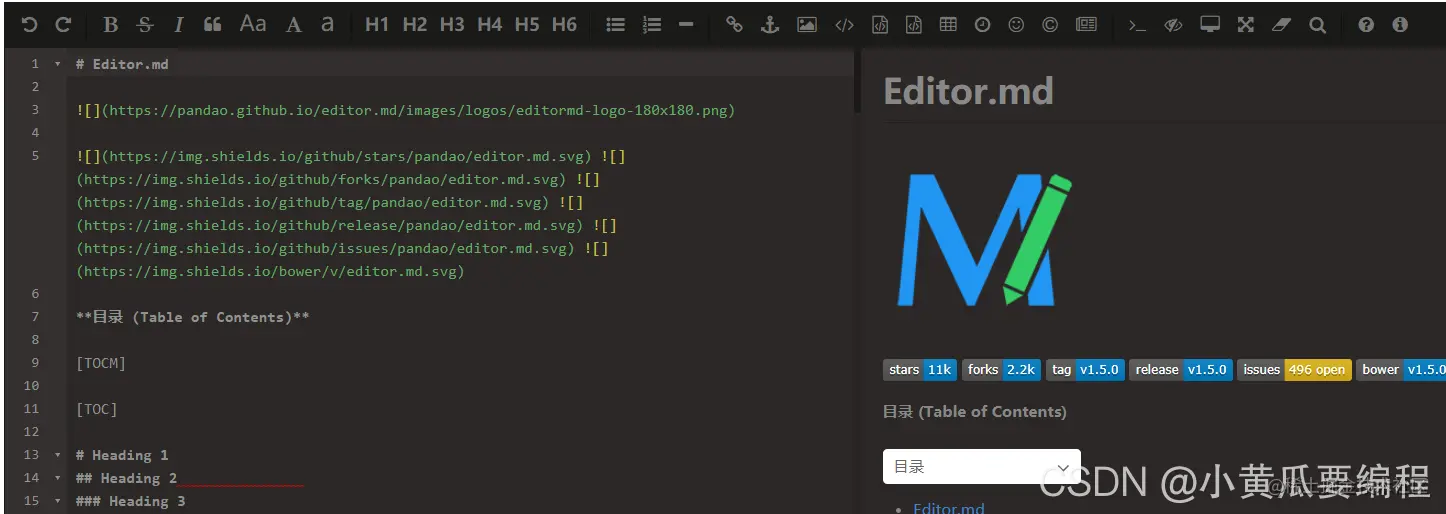Open go-to-line via terminal icon
The height and width of the screenshot is (514, 1446).
click(1136, 25)
